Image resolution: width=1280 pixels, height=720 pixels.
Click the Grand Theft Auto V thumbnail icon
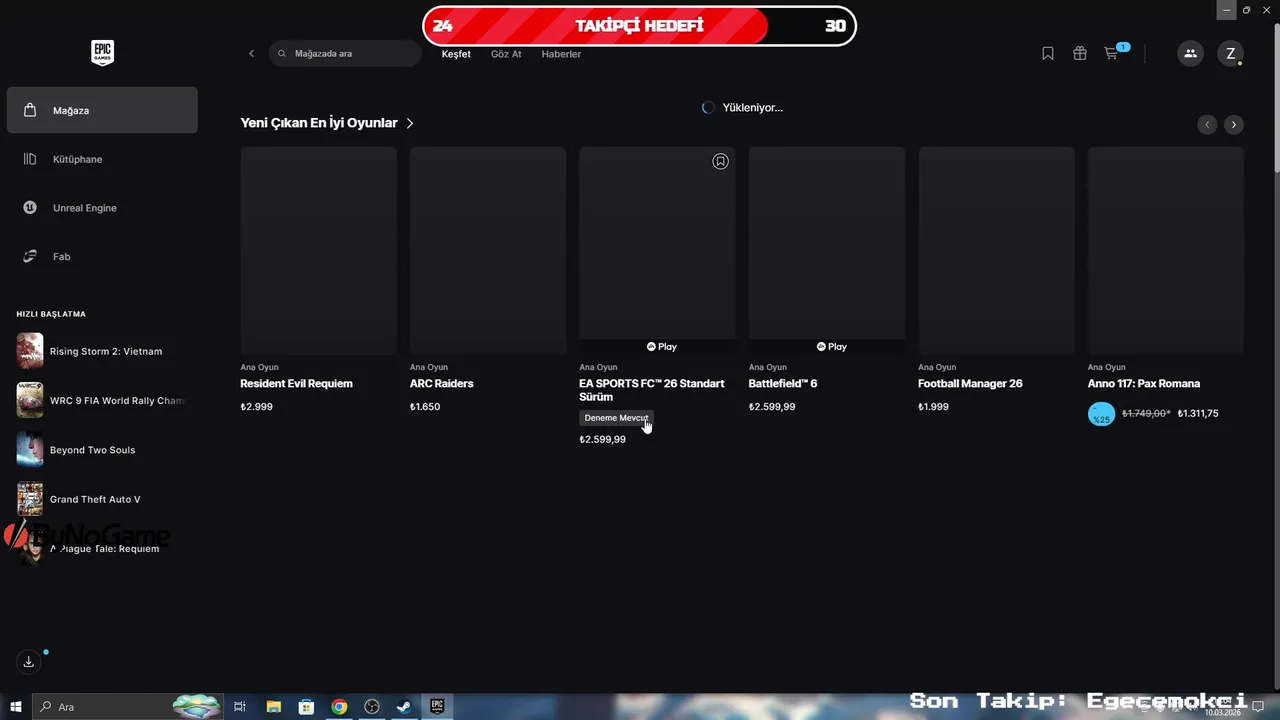(x=30, y=499)
